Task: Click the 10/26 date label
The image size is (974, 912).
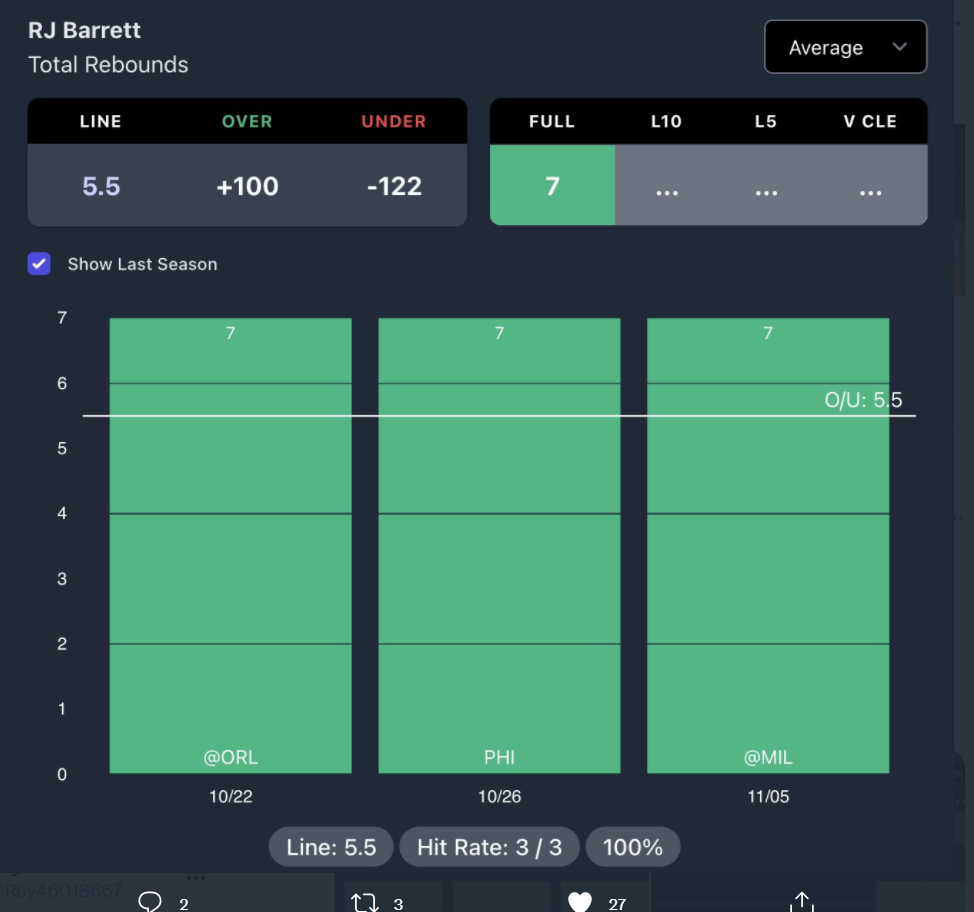Action: click(499, 796)
